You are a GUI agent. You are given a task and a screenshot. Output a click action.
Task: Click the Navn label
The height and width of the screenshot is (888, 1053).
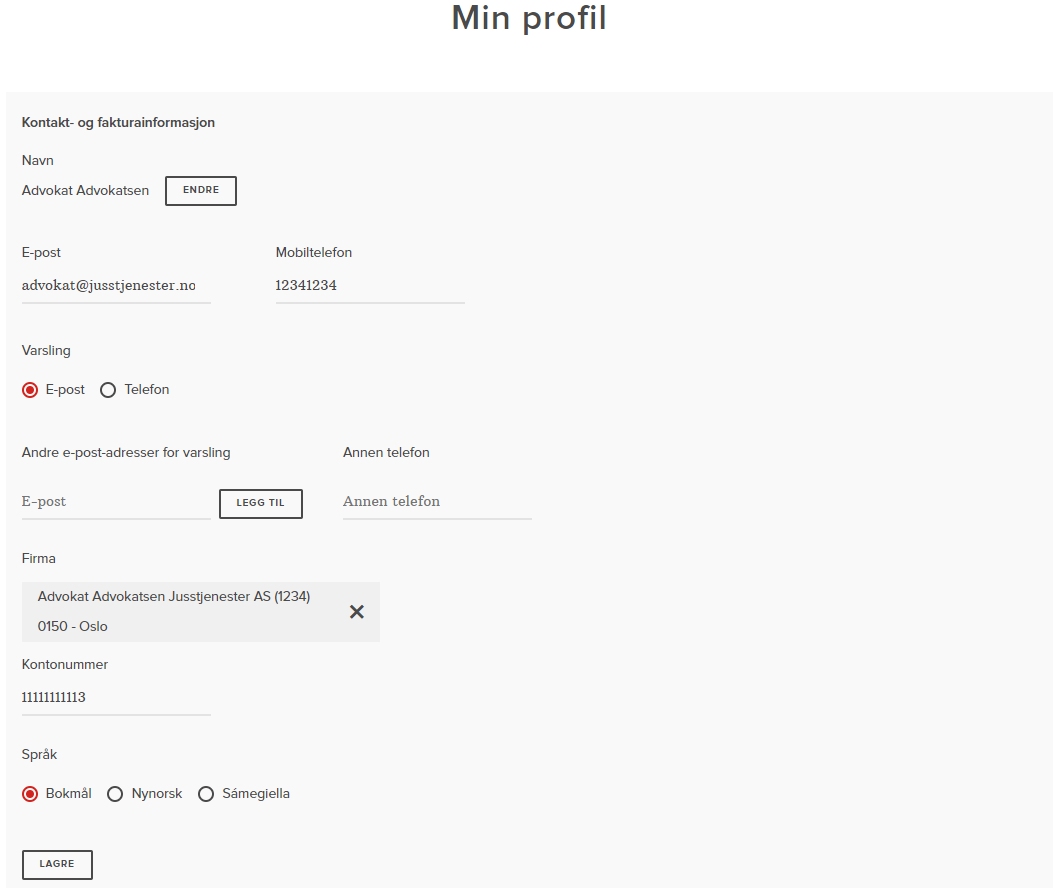pyautogui.click(x=38, y=161)
